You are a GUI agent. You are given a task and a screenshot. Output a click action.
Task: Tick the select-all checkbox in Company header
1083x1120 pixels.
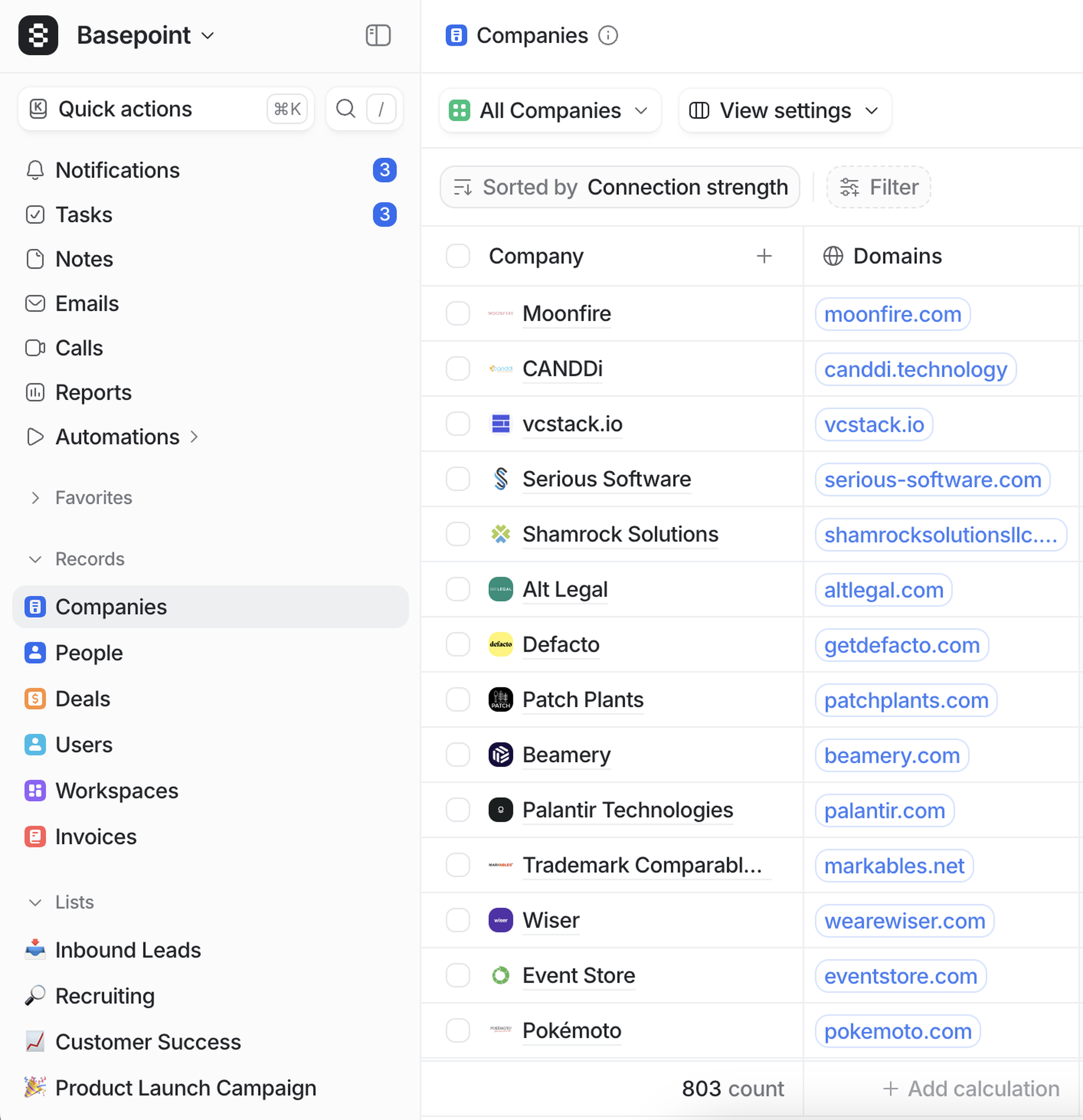click(x=457, y=256)
